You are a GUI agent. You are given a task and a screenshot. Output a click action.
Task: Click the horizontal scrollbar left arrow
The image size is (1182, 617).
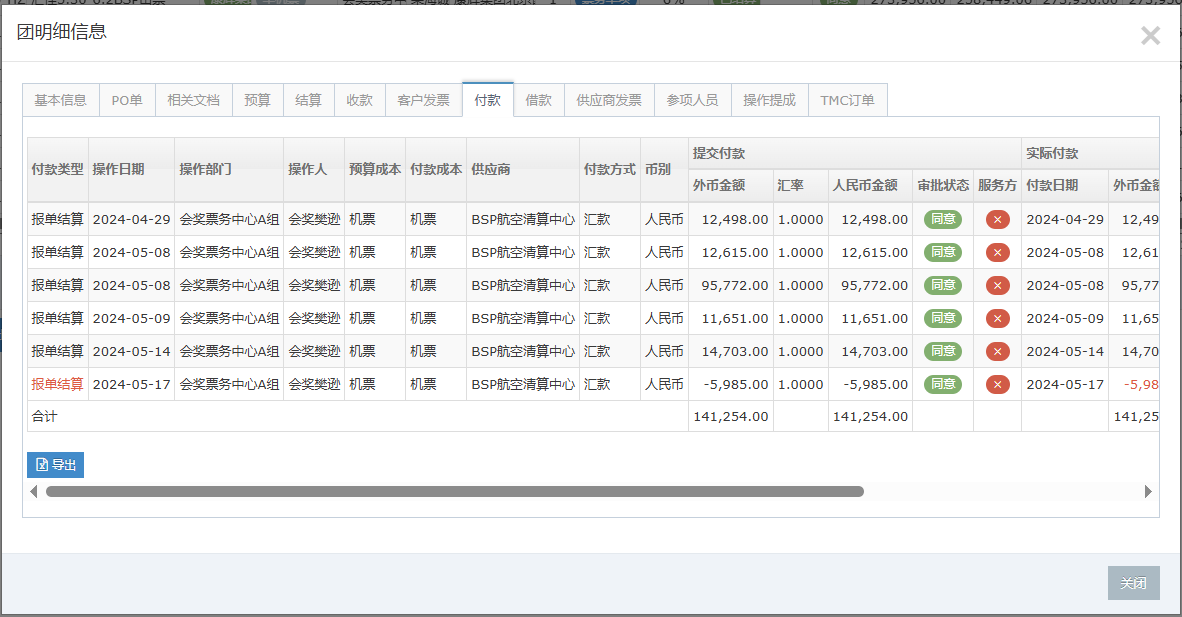tap(34, 492)
